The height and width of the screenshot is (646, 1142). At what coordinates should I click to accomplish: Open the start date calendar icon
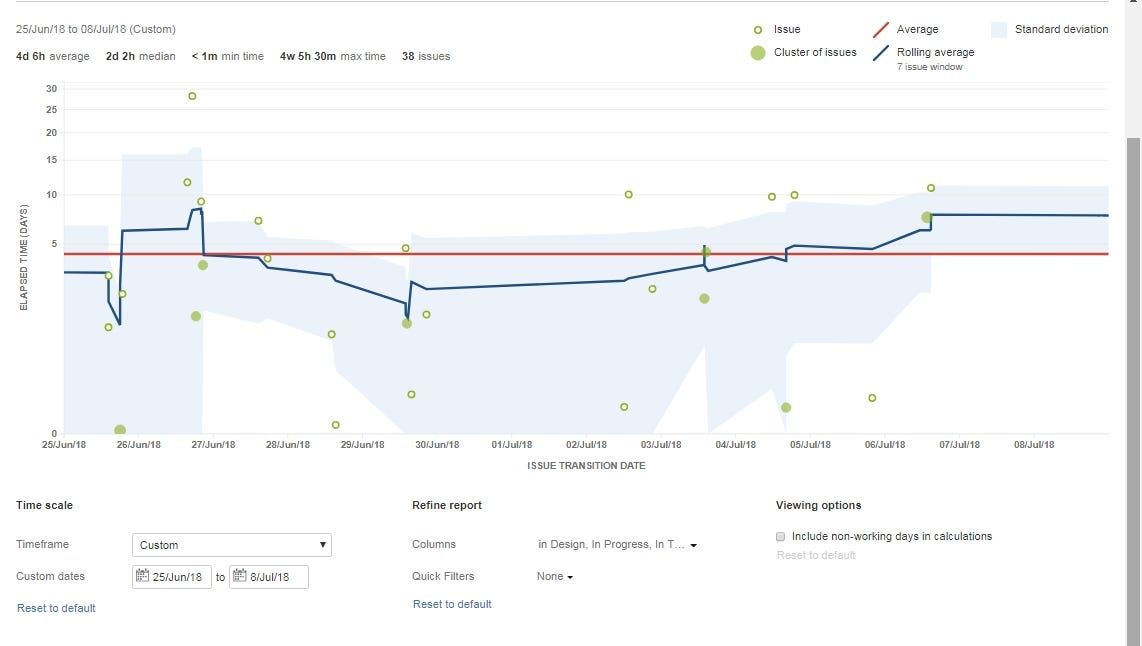point(142,576)
